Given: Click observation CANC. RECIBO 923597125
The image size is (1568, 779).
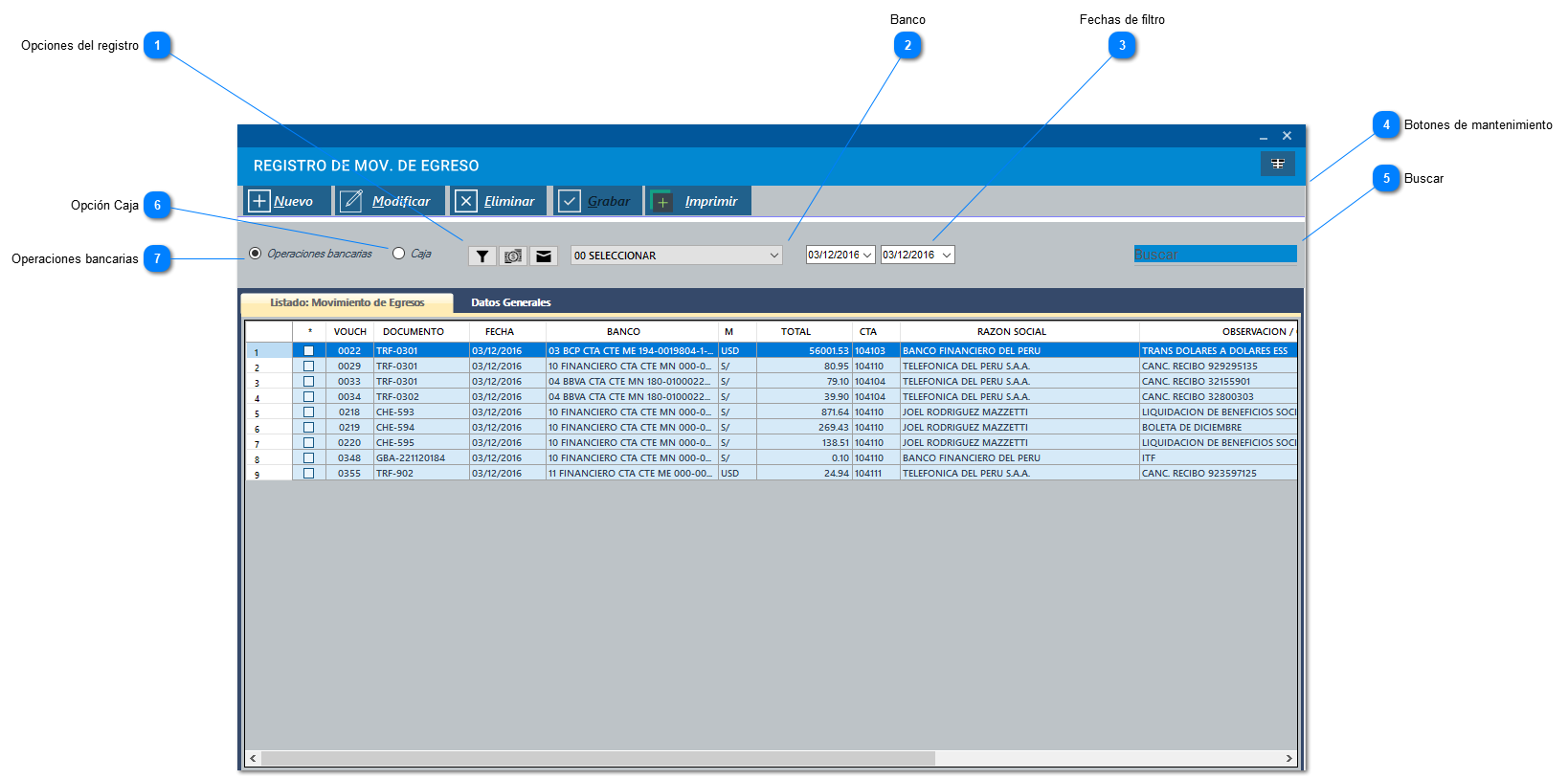Looking at the screenshot, I should [1218, 474].
